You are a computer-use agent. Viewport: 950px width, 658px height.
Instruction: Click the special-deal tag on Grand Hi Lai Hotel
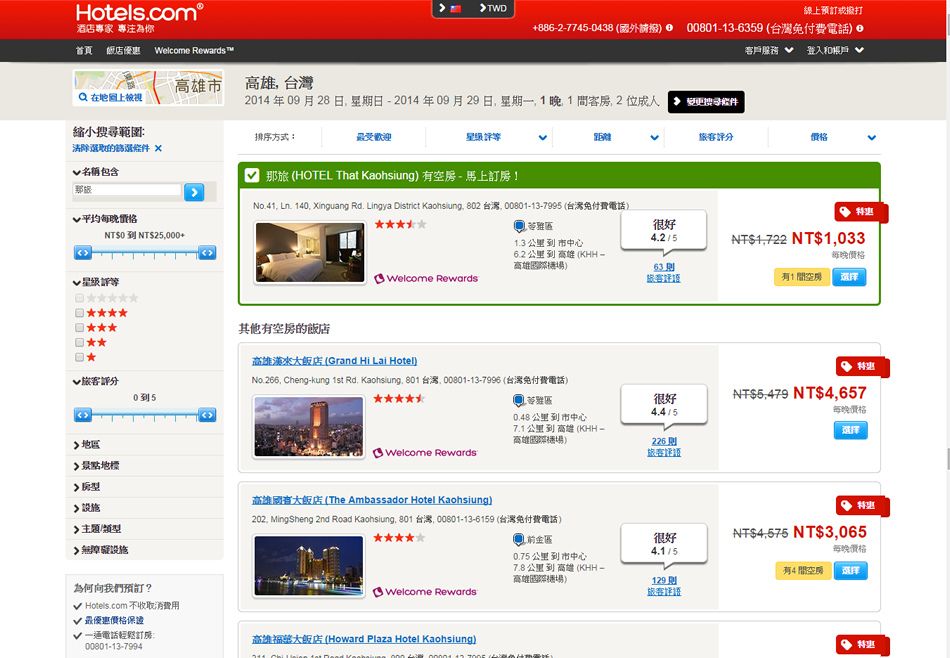(x=862, y=367)
